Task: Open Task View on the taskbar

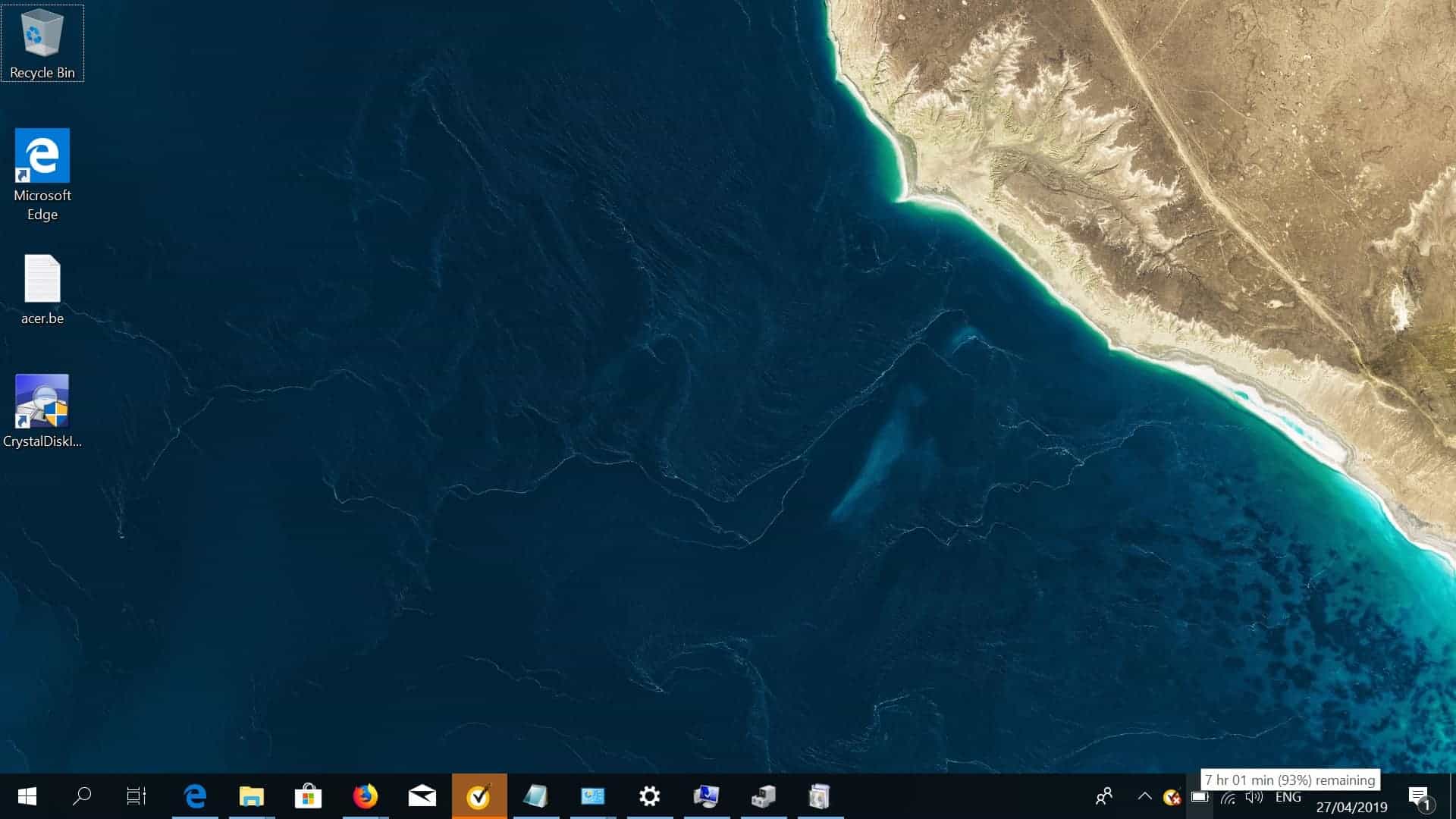Action: coord(136,796)
